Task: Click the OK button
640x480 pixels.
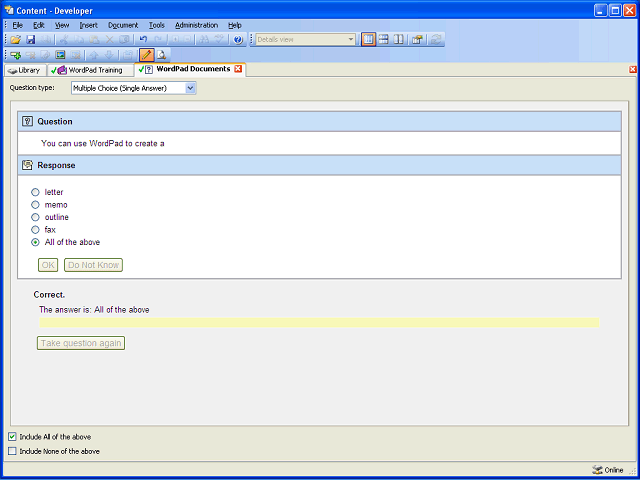Action: pyautogui.click(x=48, y=265)
